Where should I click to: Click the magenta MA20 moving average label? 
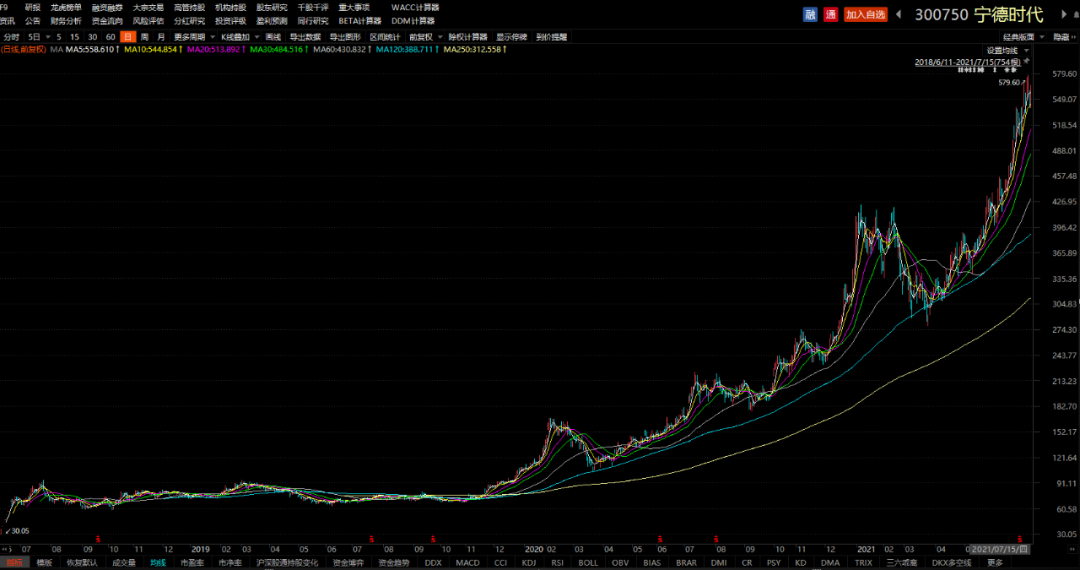214,50
